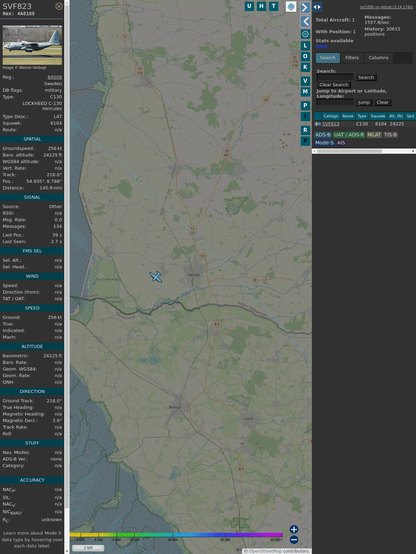416x554 pixels.
Task: Click the double-arrow sidebar toggle button
Action: 317,7
